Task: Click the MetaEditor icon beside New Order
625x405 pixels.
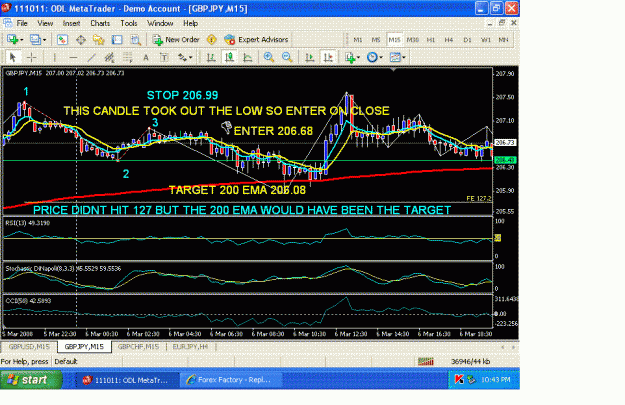Action: click(212, 39)
